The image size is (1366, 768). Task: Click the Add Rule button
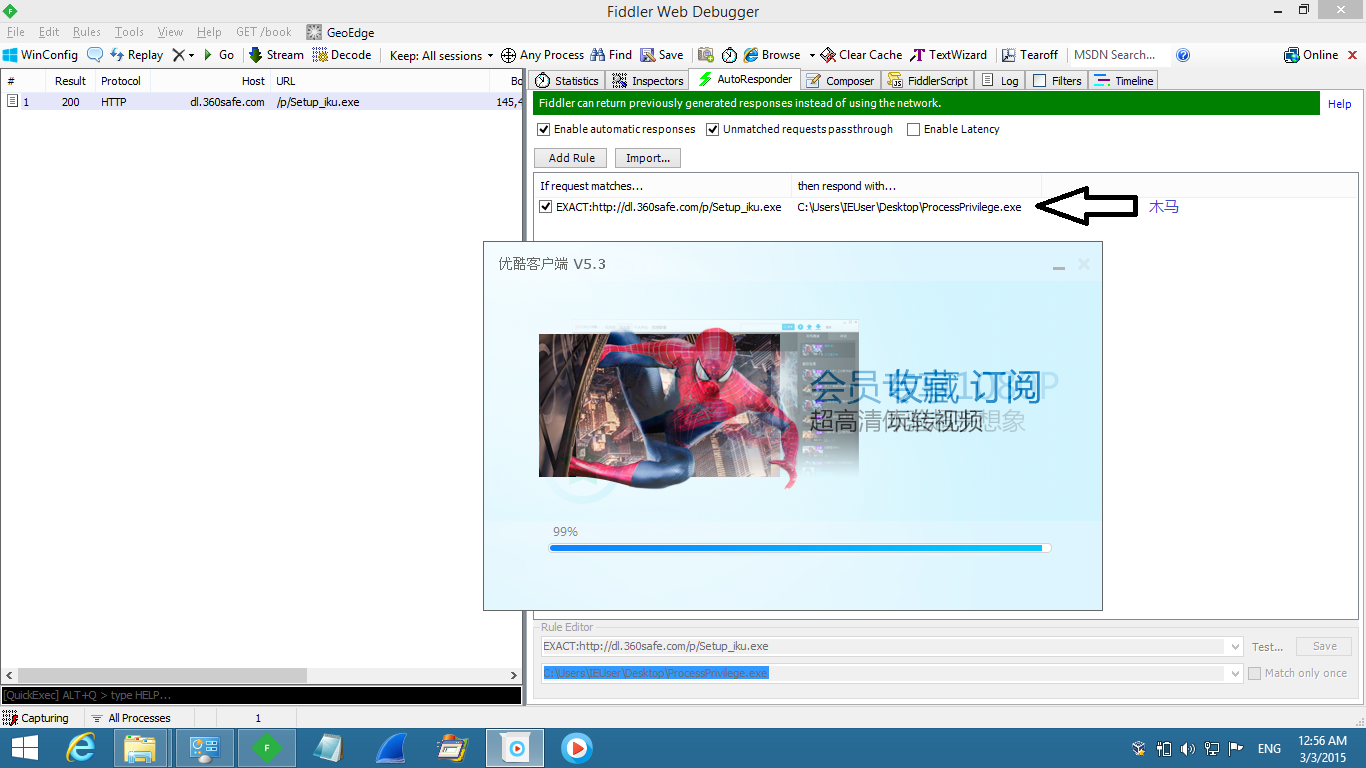click(572, 158)
